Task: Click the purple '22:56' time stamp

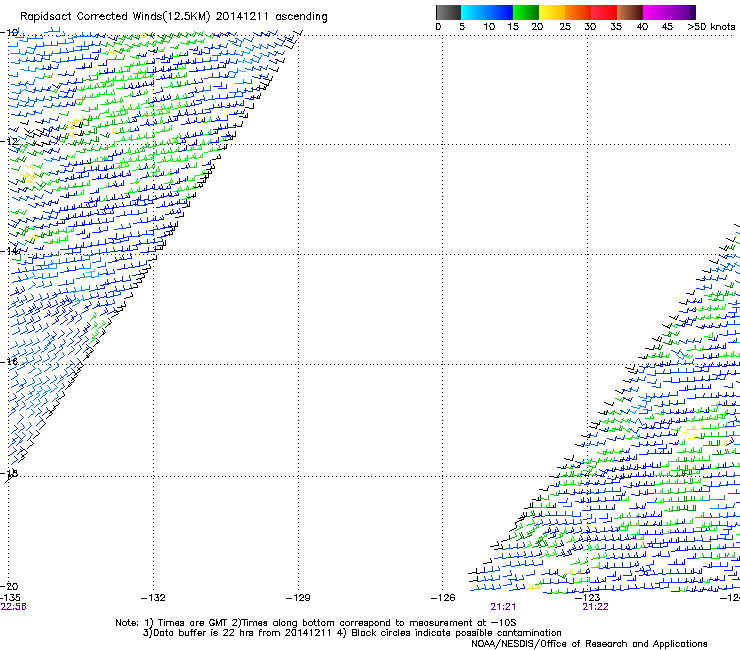Action: pos(13,607)
